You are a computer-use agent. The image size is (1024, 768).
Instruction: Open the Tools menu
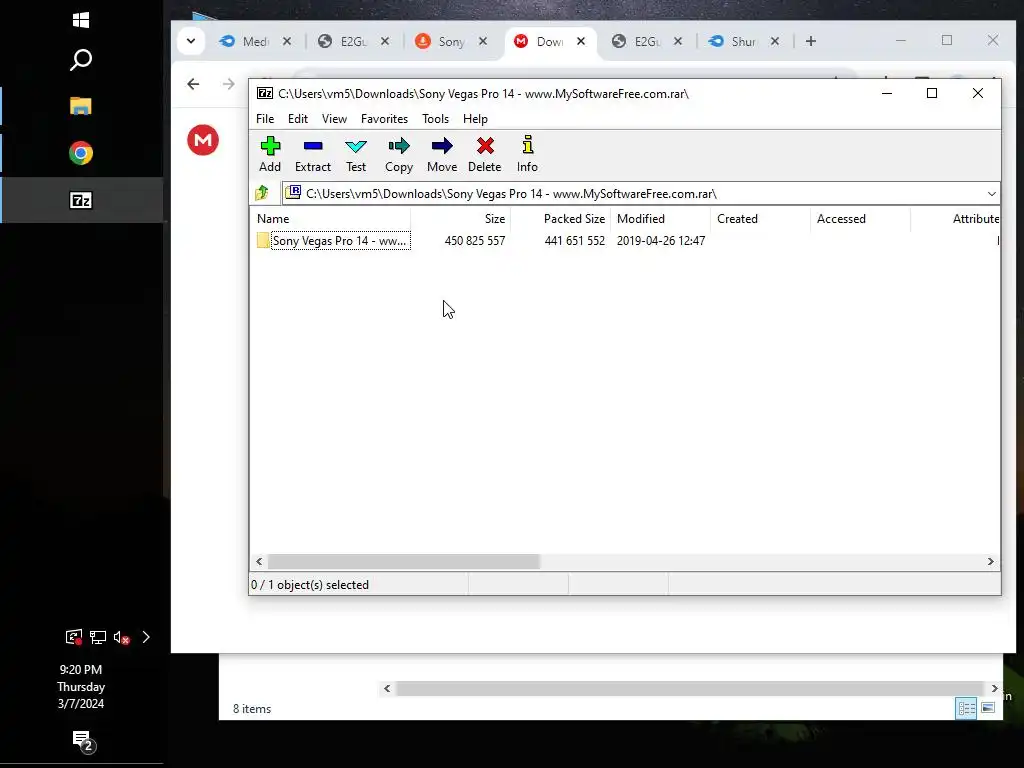pos(435,119)
